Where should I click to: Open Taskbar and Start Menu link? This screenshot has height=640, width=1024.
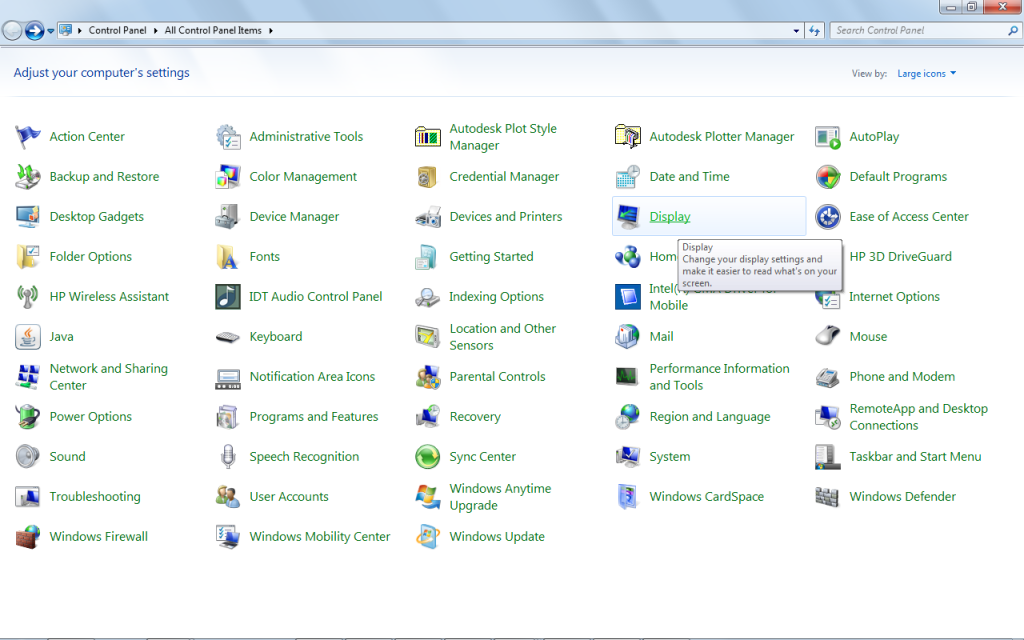tap(915, 456)
